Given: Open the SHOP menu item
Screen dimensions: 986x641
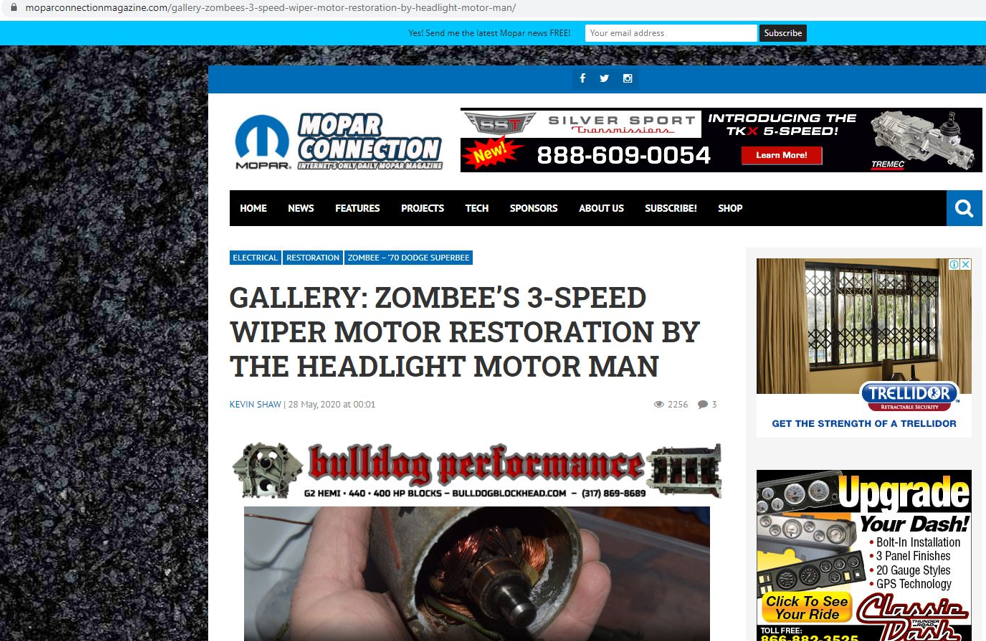Looking at the screenshot, I should (x=730, y=208).
